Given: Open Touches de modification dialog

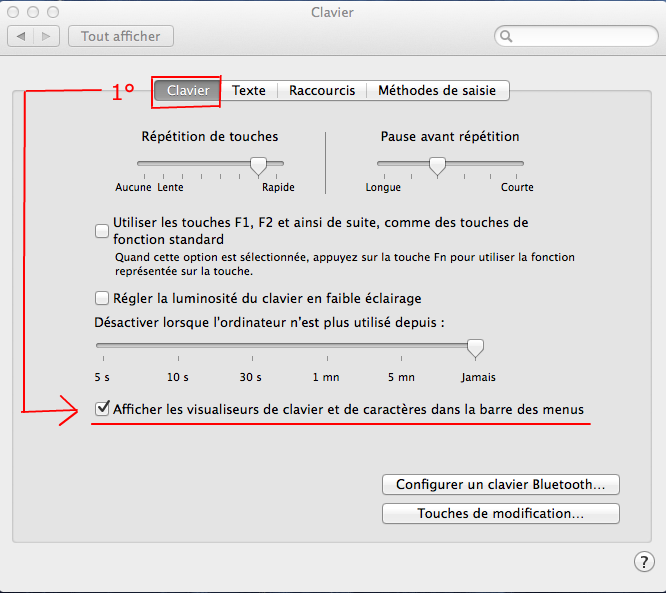Looking at the screenshot, I should 501,514.
